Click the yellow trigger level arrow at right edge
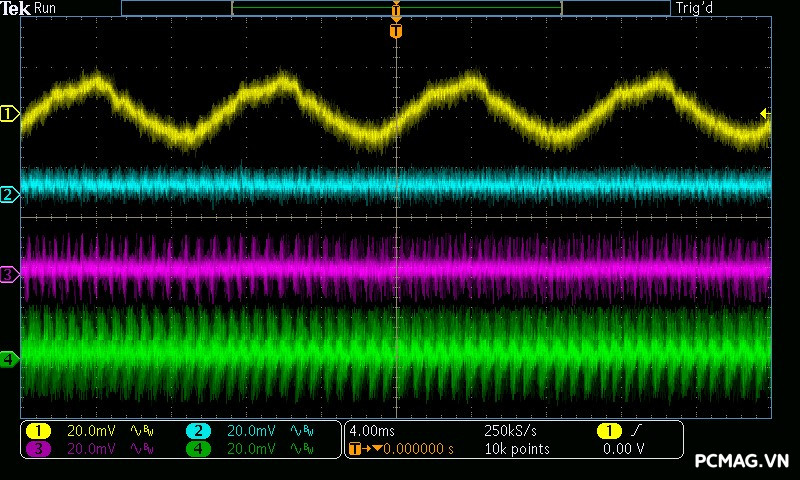800x480 pixels. pos(765,114)
